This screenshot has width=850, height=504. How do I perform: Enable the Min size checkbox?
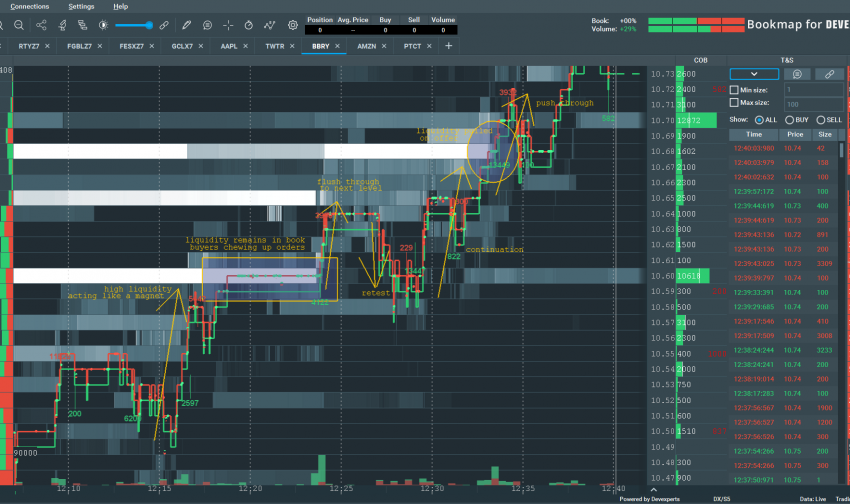(735, 90)
